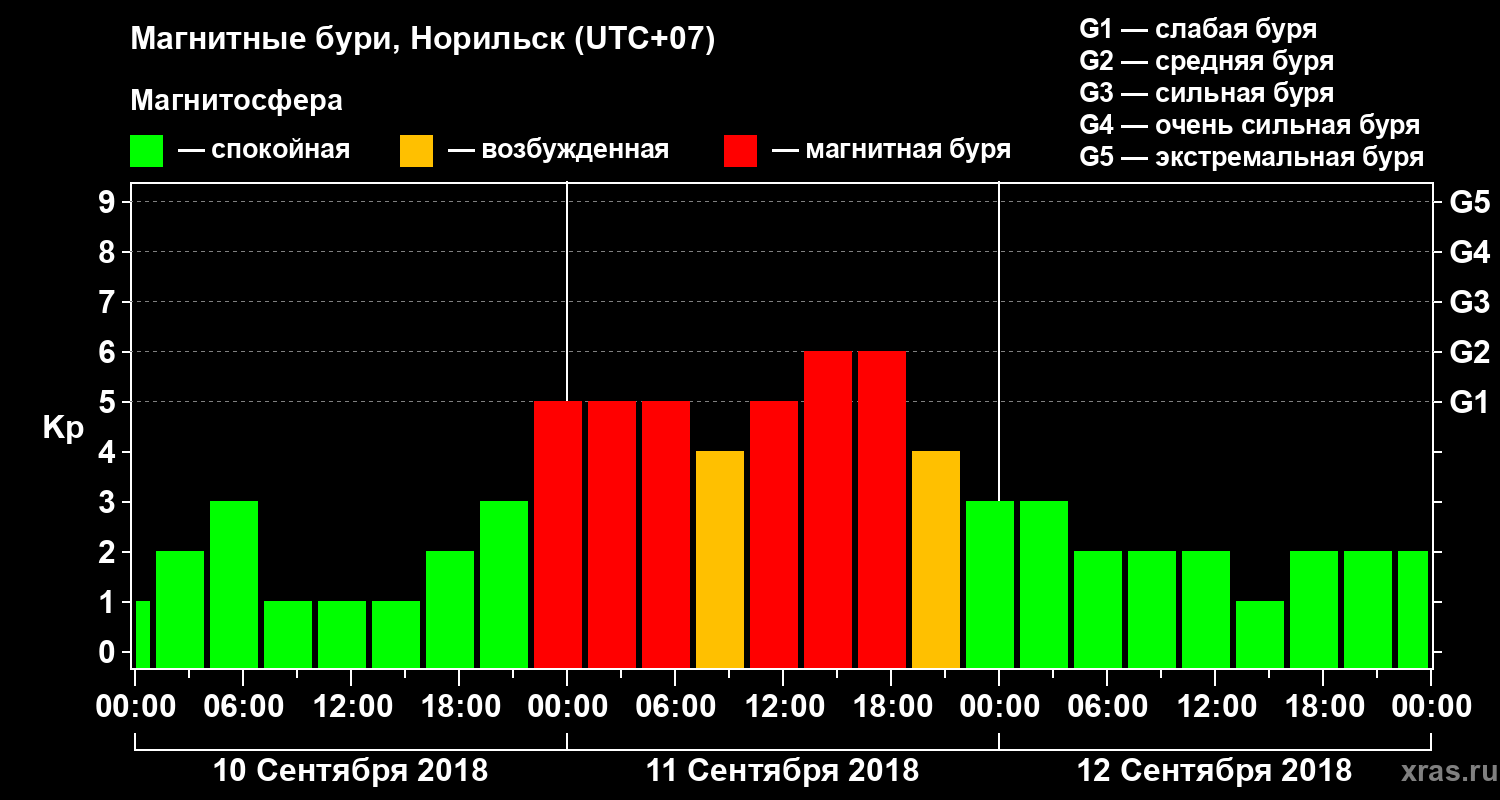Click the 'G3' right-axis scale label
This screenshot has width=1500, height=800.
(x=1469, y=302)
